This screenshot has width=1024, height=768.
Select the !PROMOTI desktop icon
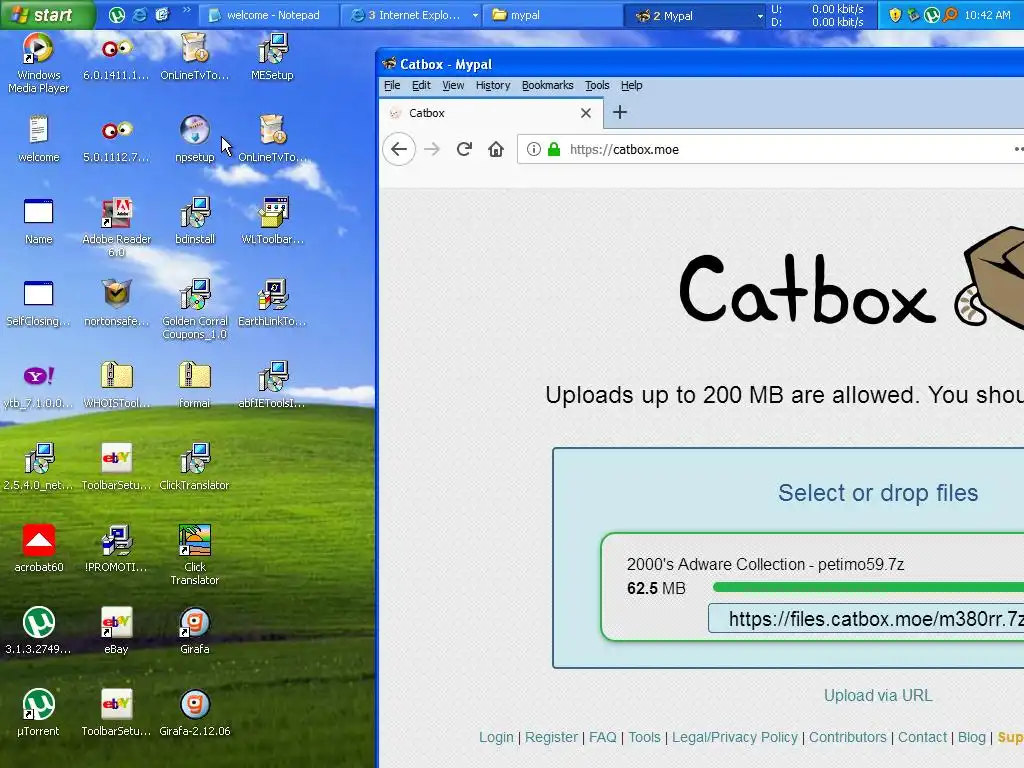pyautogui.click(x=116, y=549)
